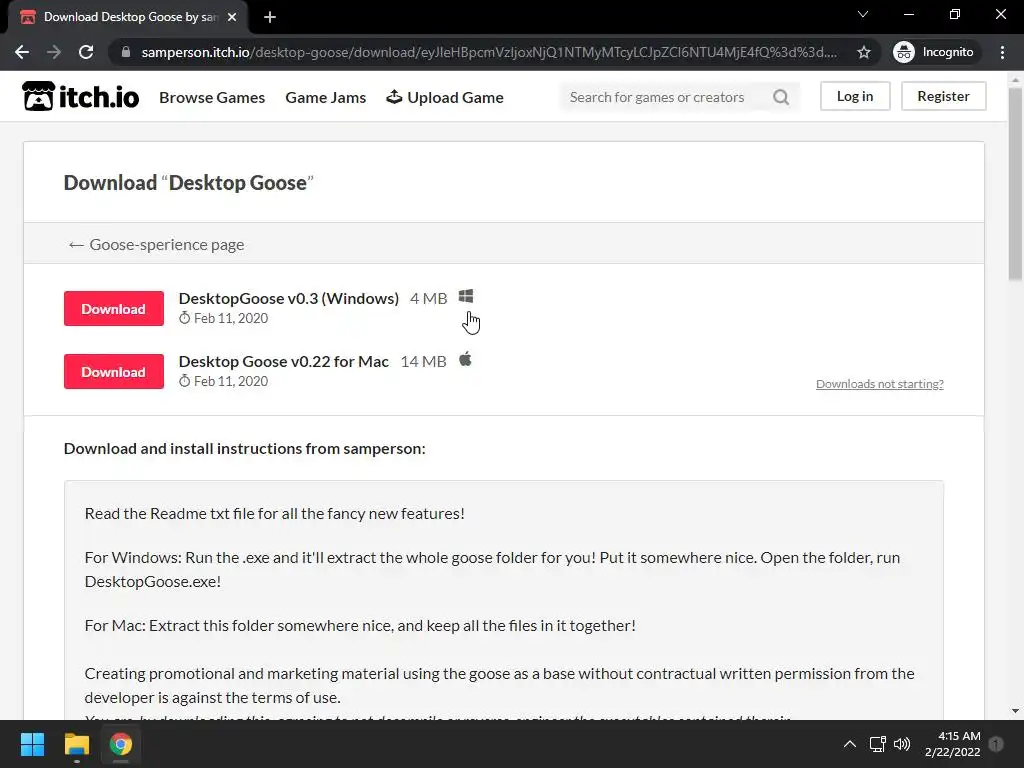Open Browse Games

pos(212,97)
